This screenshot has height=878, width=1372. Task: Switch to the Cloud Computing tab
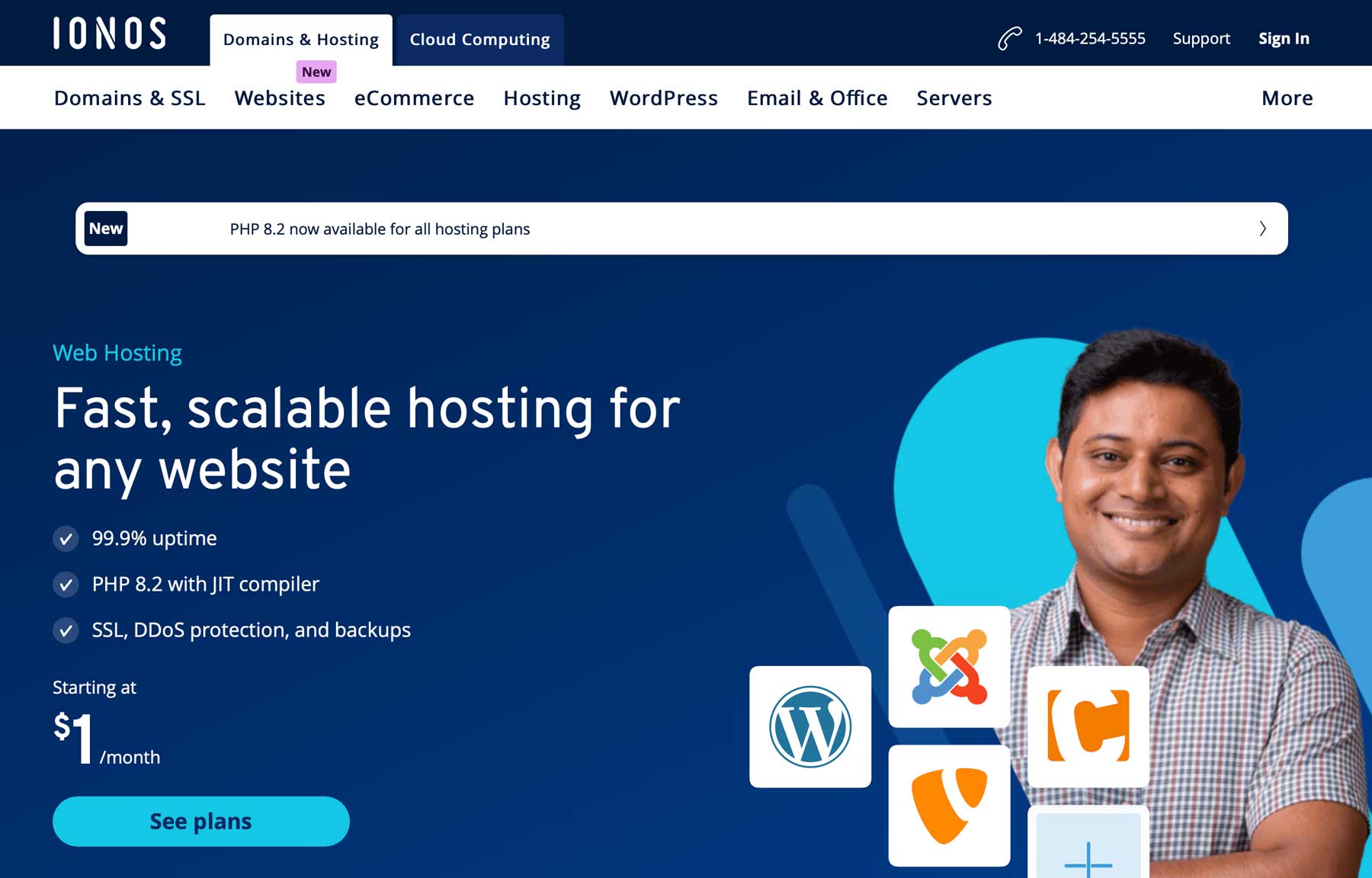(x=479, y=39)
